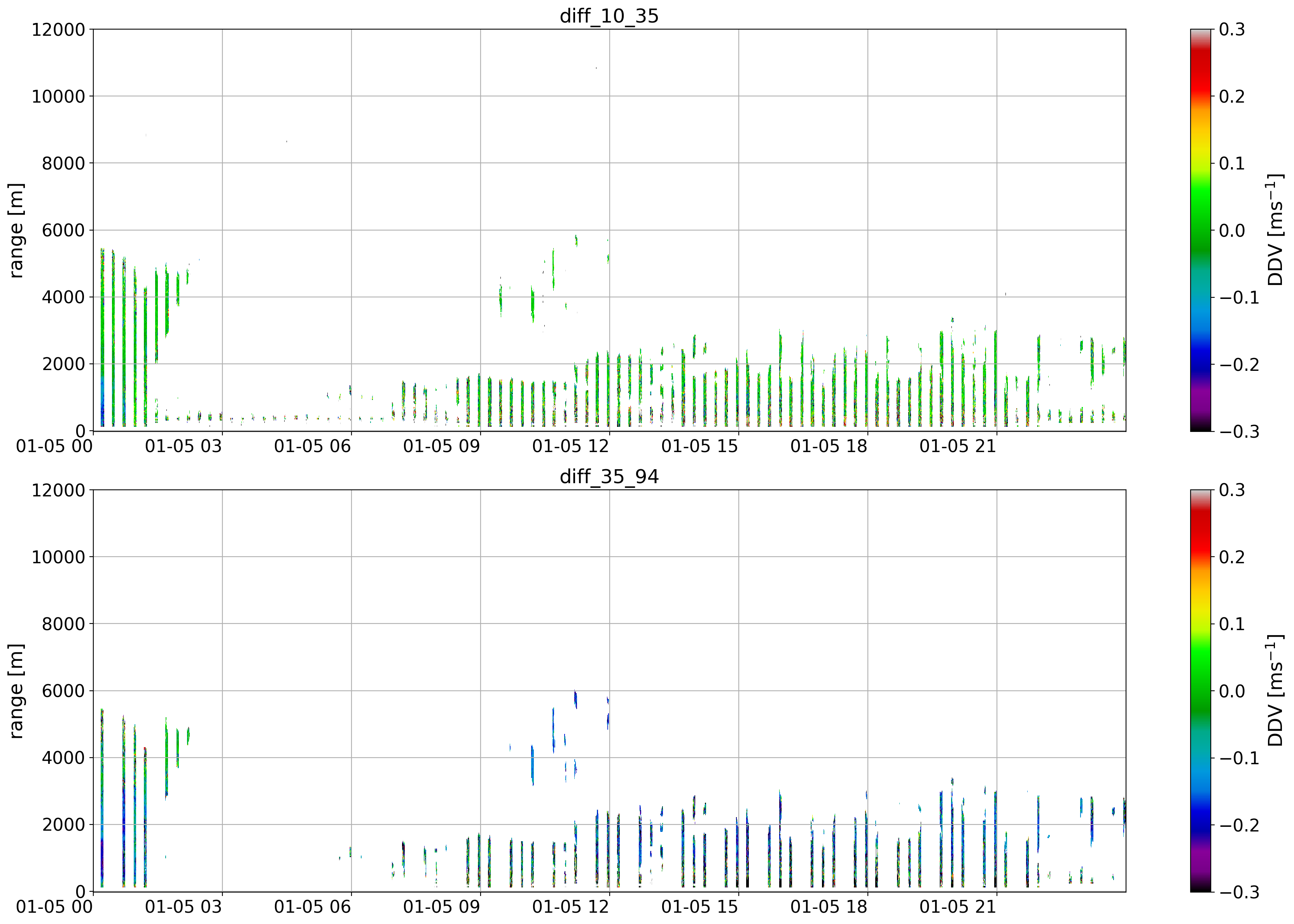This screenshot has height=924, width=1294.
Task: Click the 01-05 12 x-tick under diff_35_94
Action: [571, 907]
